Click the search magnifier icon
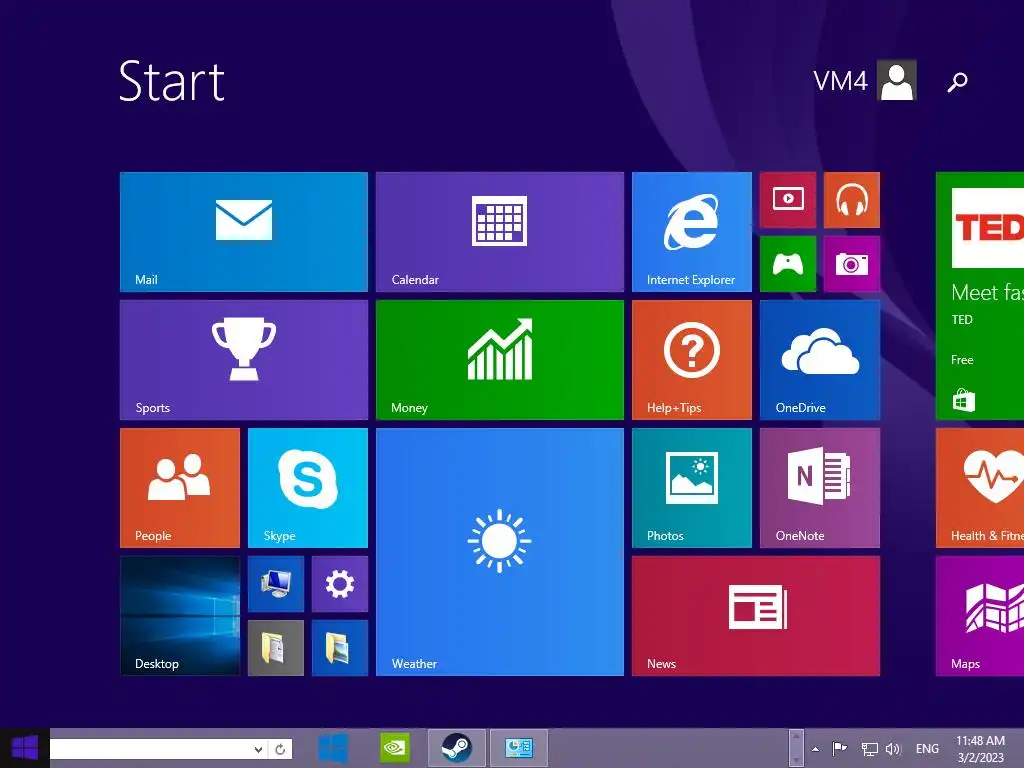The width and height of the screenshot is (1024, 768). click(x=957, y=82)
